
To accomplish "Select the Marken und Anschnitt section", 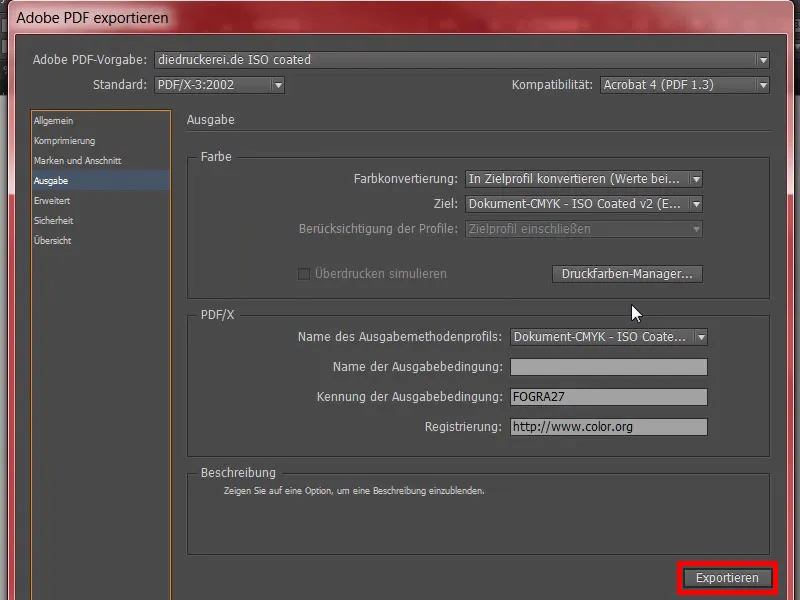I will tap(101, 161).
